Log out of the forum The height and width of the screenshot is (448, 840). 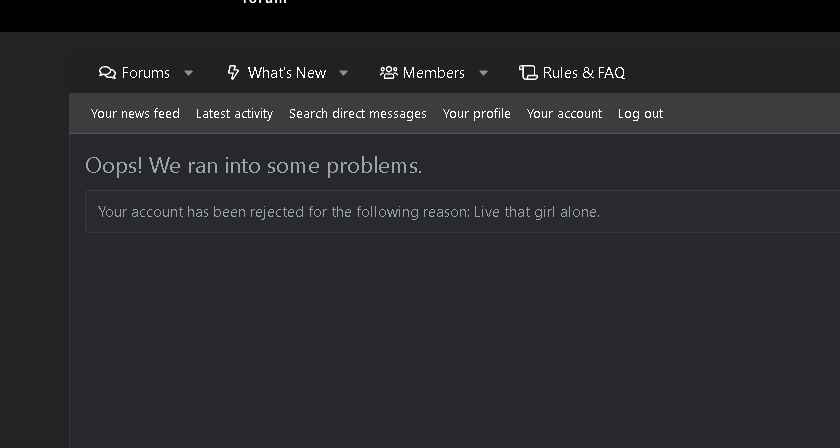pos(640,114)
